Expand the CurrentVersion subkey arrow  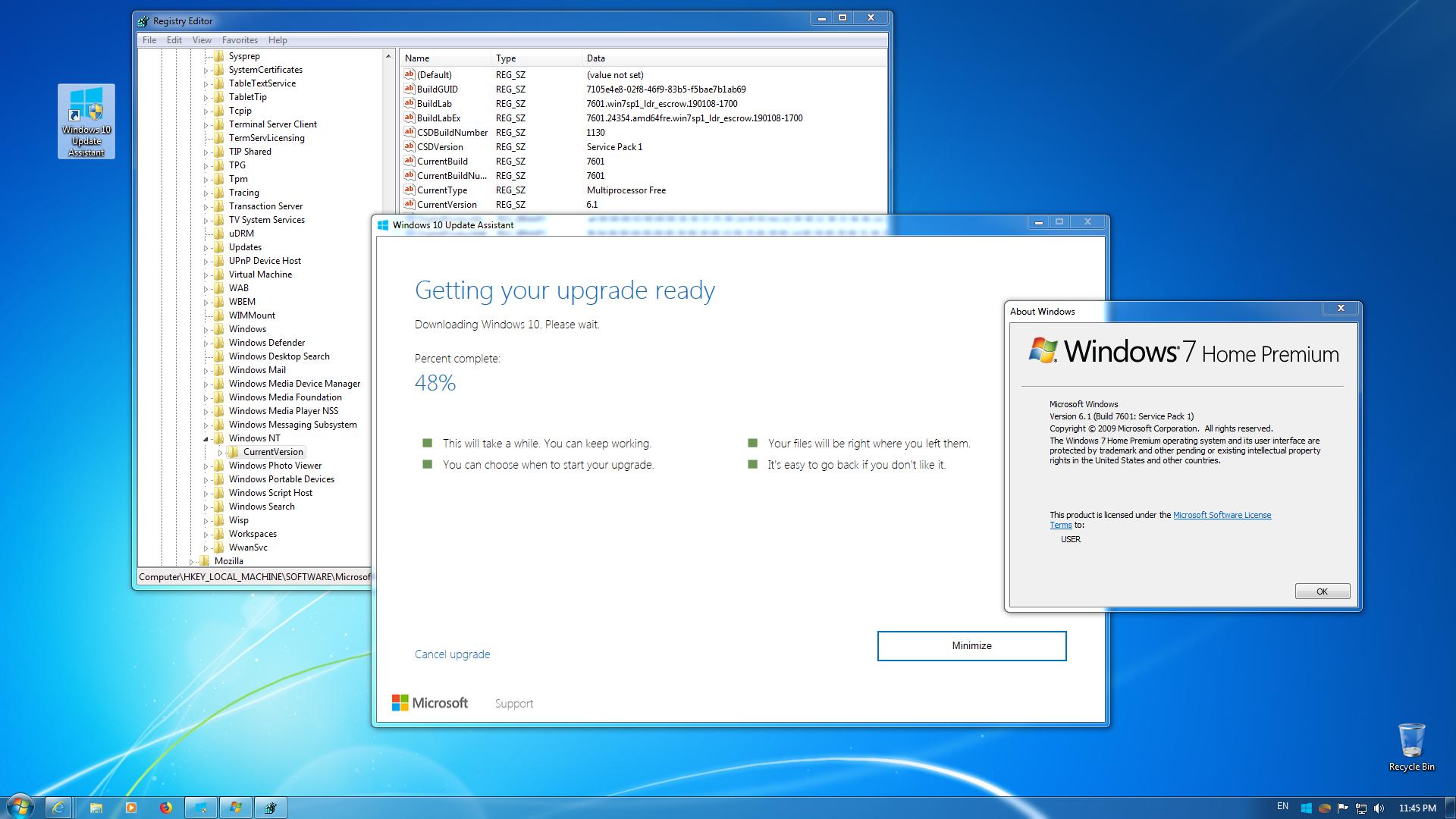click(220, 453)
